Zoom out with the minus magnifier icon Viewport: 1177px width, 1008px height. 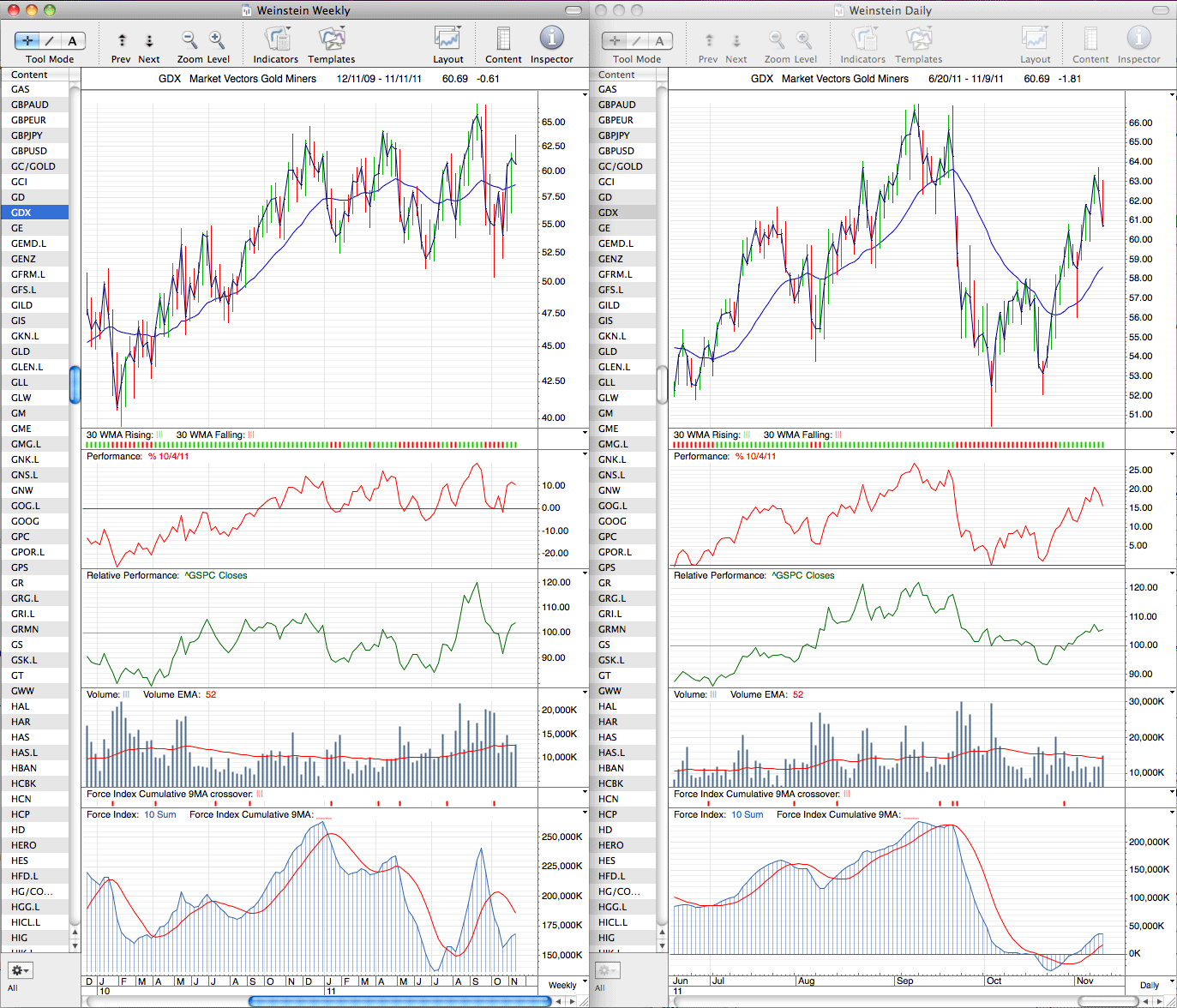click(189, 39)
